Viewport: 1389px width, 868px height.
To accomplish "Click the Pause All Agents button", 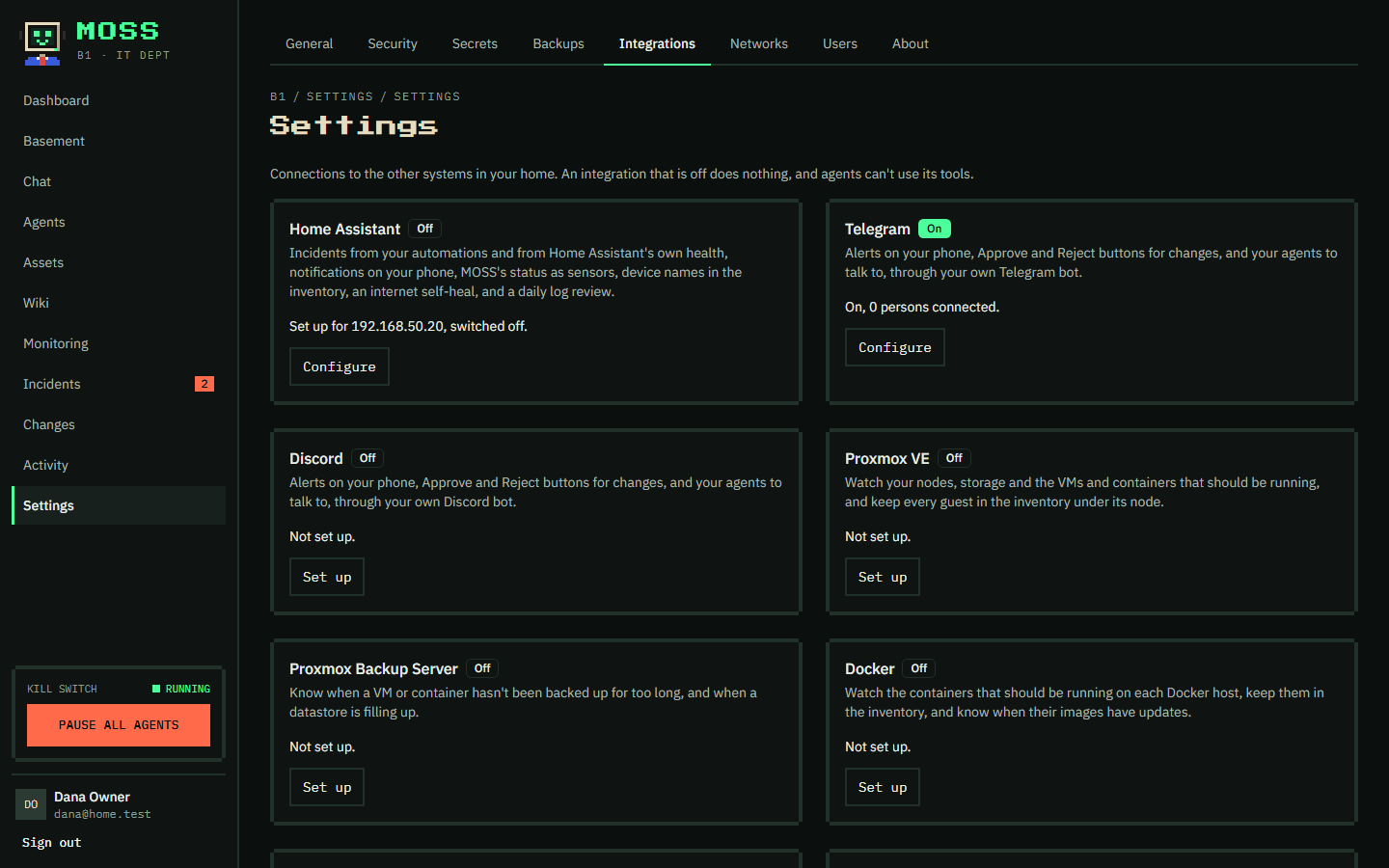I will tap(119, 725).
